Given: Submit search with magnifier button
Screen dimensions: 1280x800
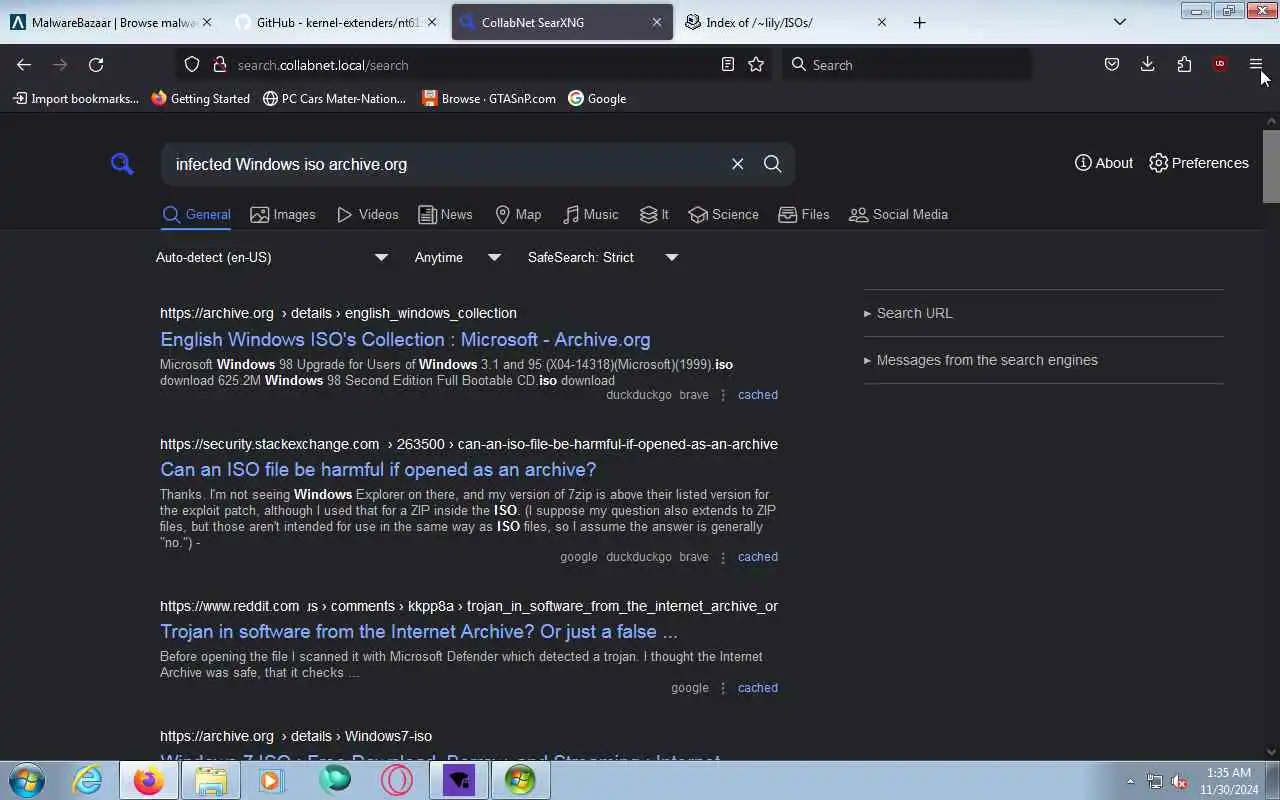Looking at the screenshot, I should click(772, 164).
